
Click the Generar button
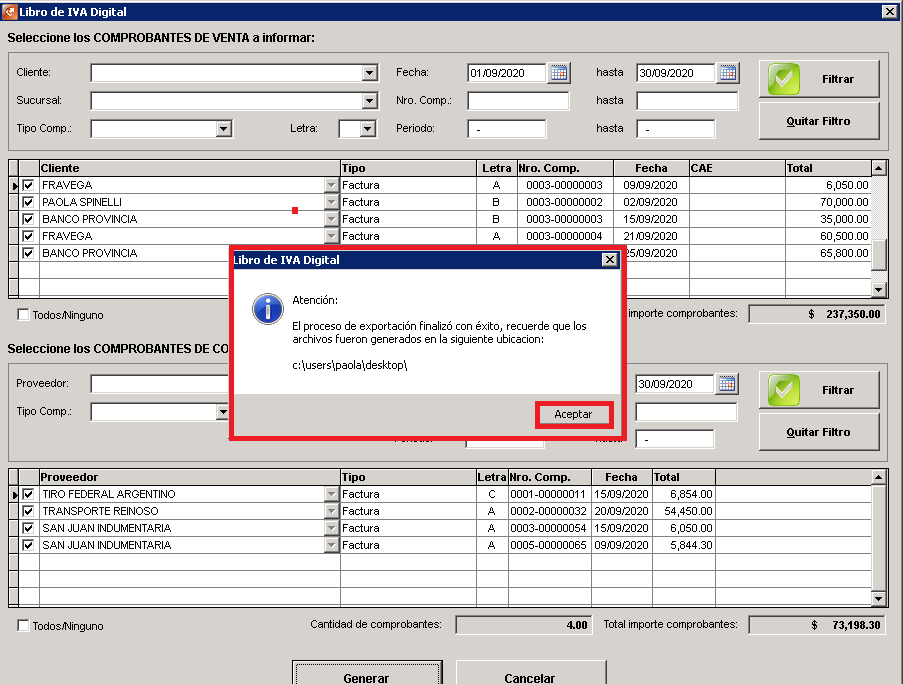pos(367,675)
